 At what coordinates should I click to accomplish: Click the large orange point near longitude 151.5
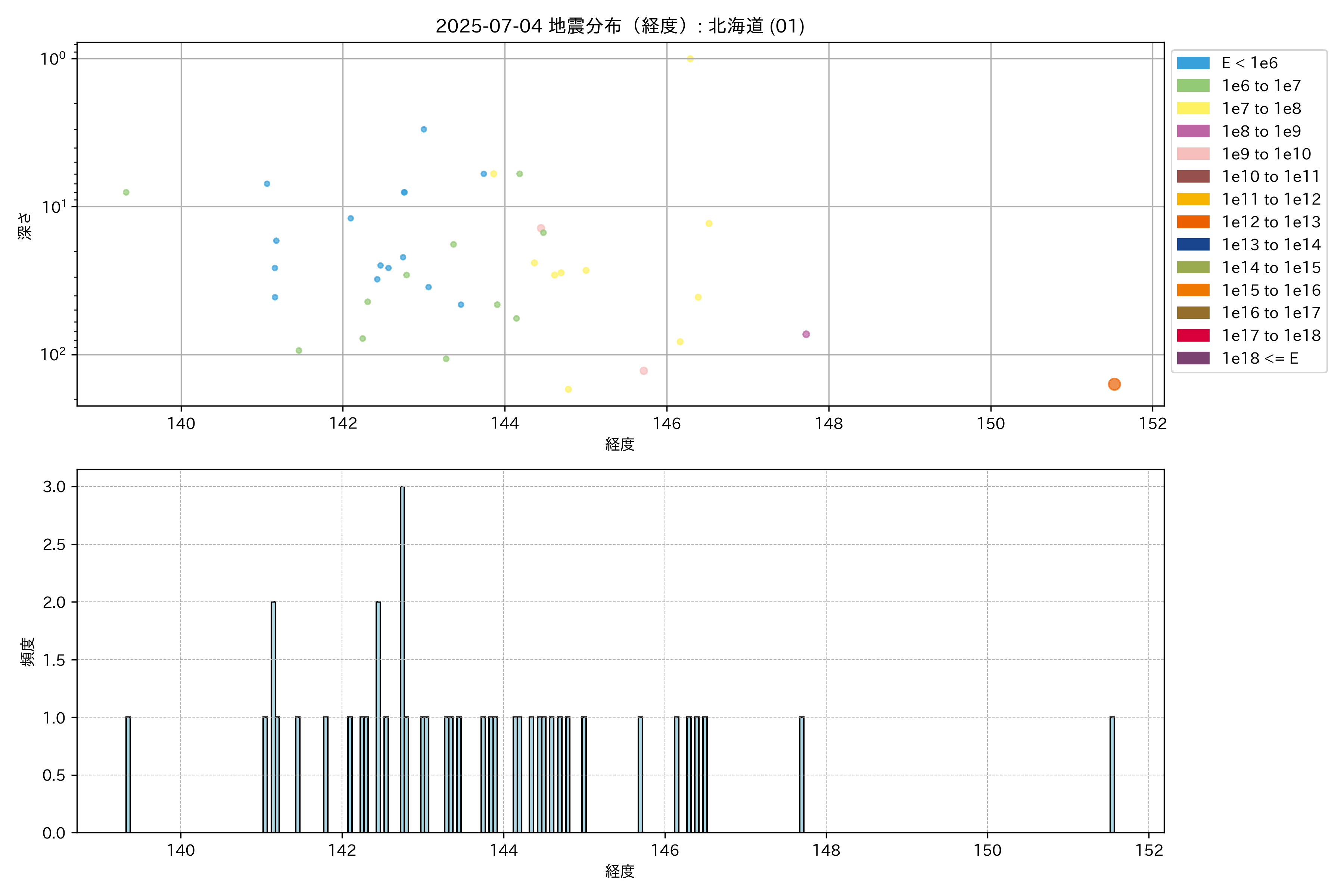tap(1114, 385)
